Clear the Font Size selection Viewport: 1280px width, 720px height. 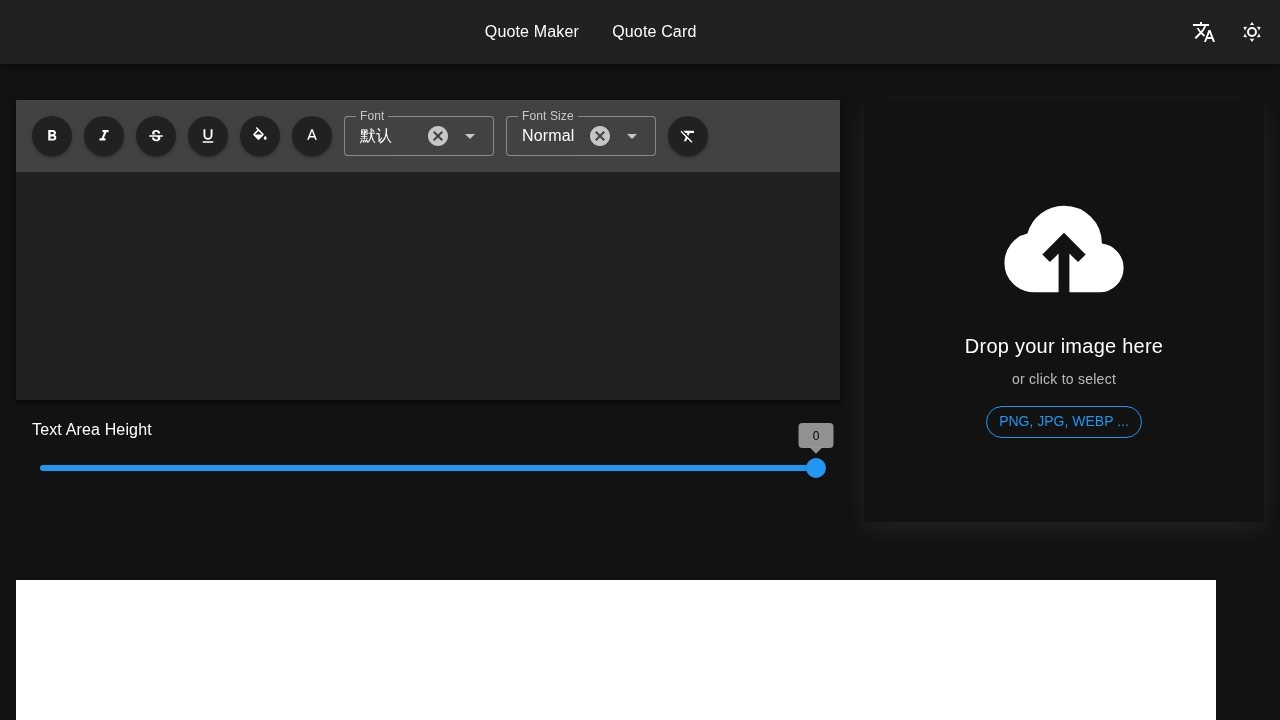coord(600,136)
